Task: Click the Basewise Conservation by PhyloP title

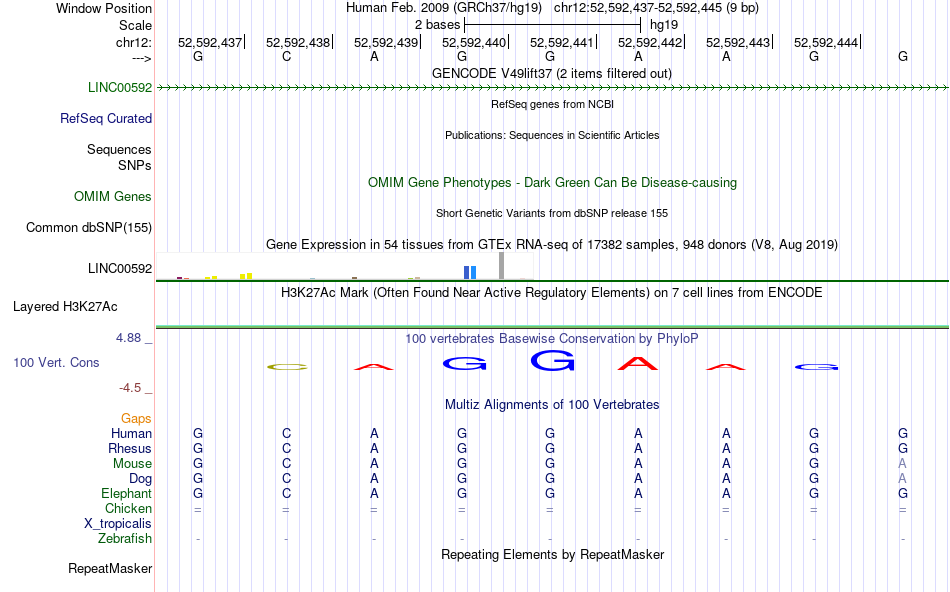Action: coord(552,338)
